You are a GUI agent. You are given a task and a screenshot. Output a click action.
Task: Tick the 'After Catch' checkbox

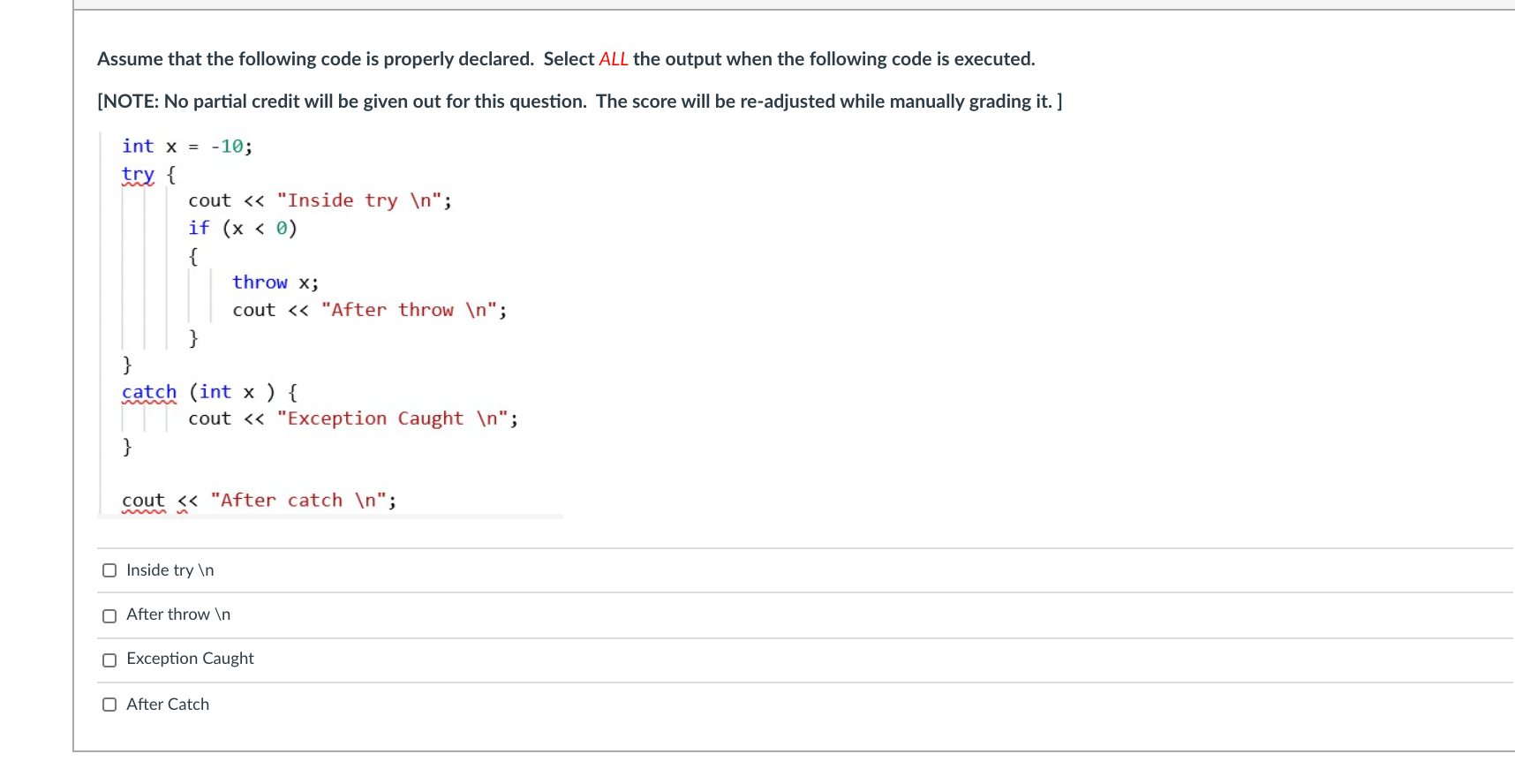point(109,705)
